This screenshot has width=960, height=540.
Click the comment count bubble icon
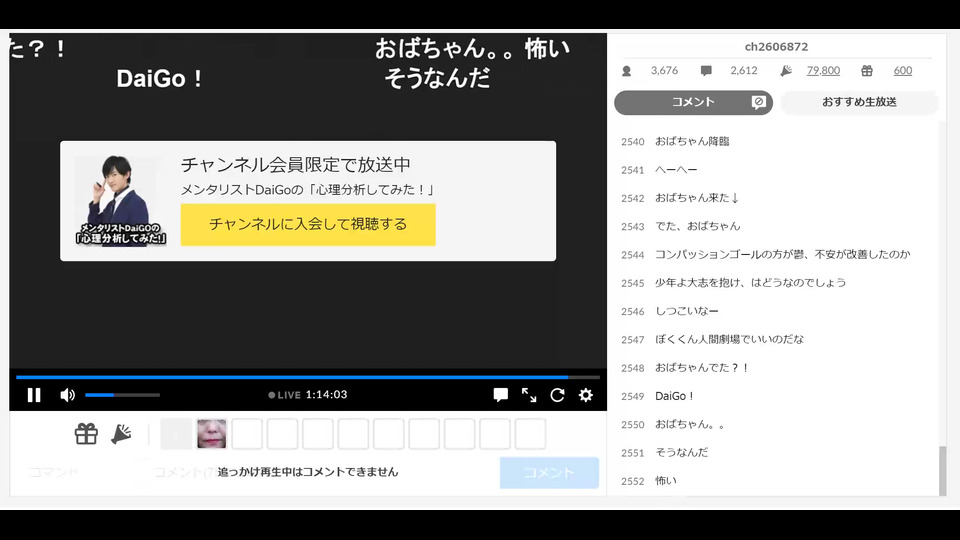tap(706, 71)
